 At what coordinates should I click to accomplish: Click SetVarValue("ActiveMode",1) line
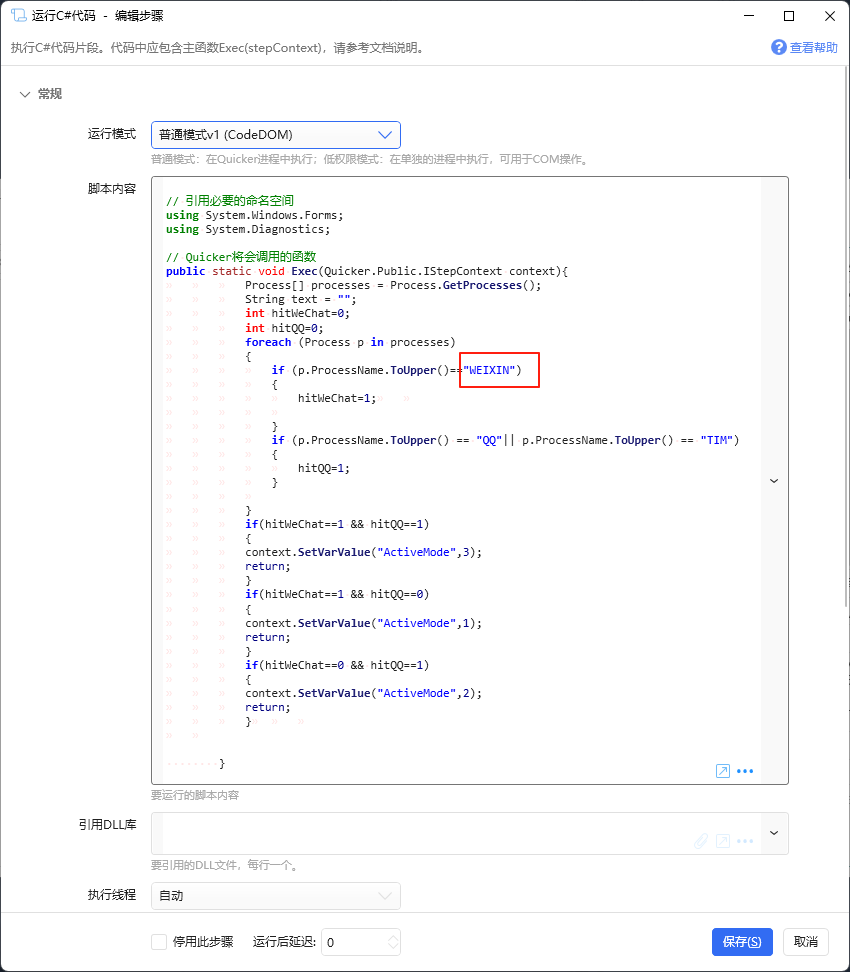pos(363,624)
